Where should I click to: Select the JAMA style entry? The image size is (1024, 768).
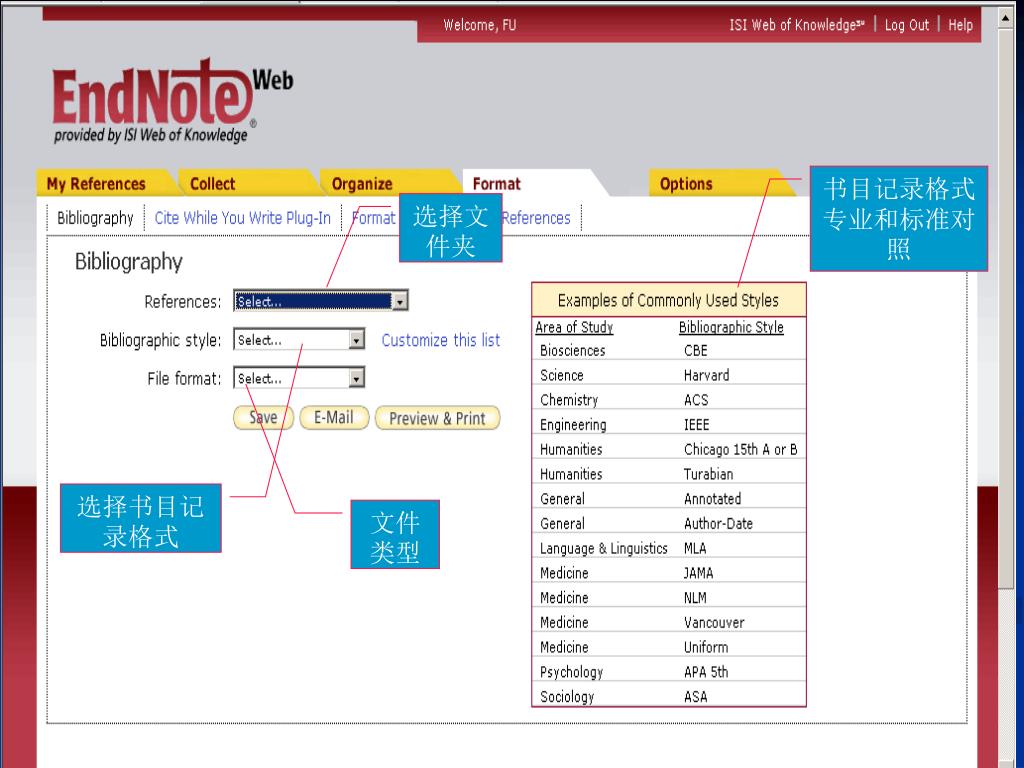(x=698, y=573)
